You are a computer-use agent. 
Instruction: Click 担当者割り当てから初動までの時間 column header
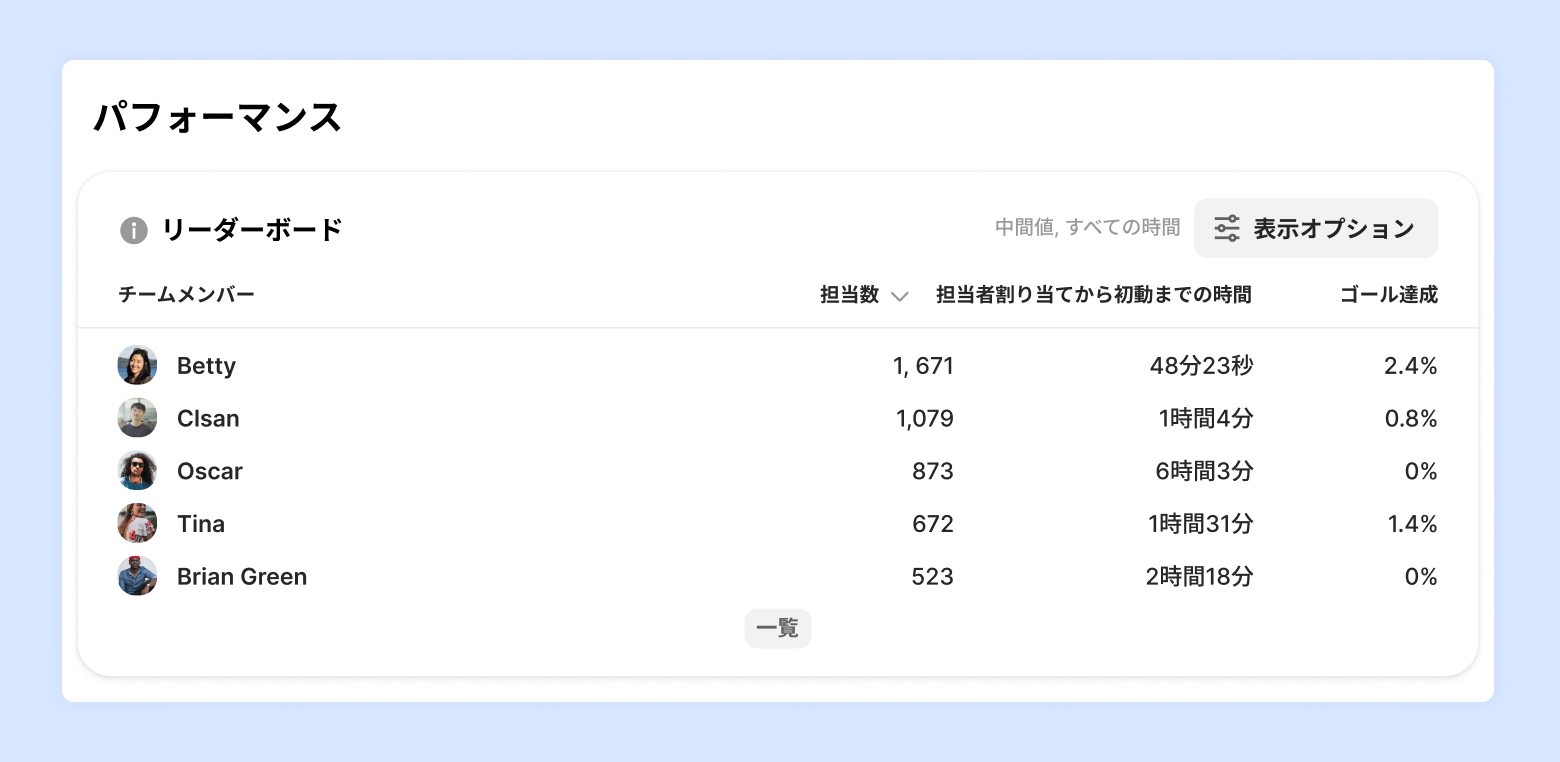1093,295
